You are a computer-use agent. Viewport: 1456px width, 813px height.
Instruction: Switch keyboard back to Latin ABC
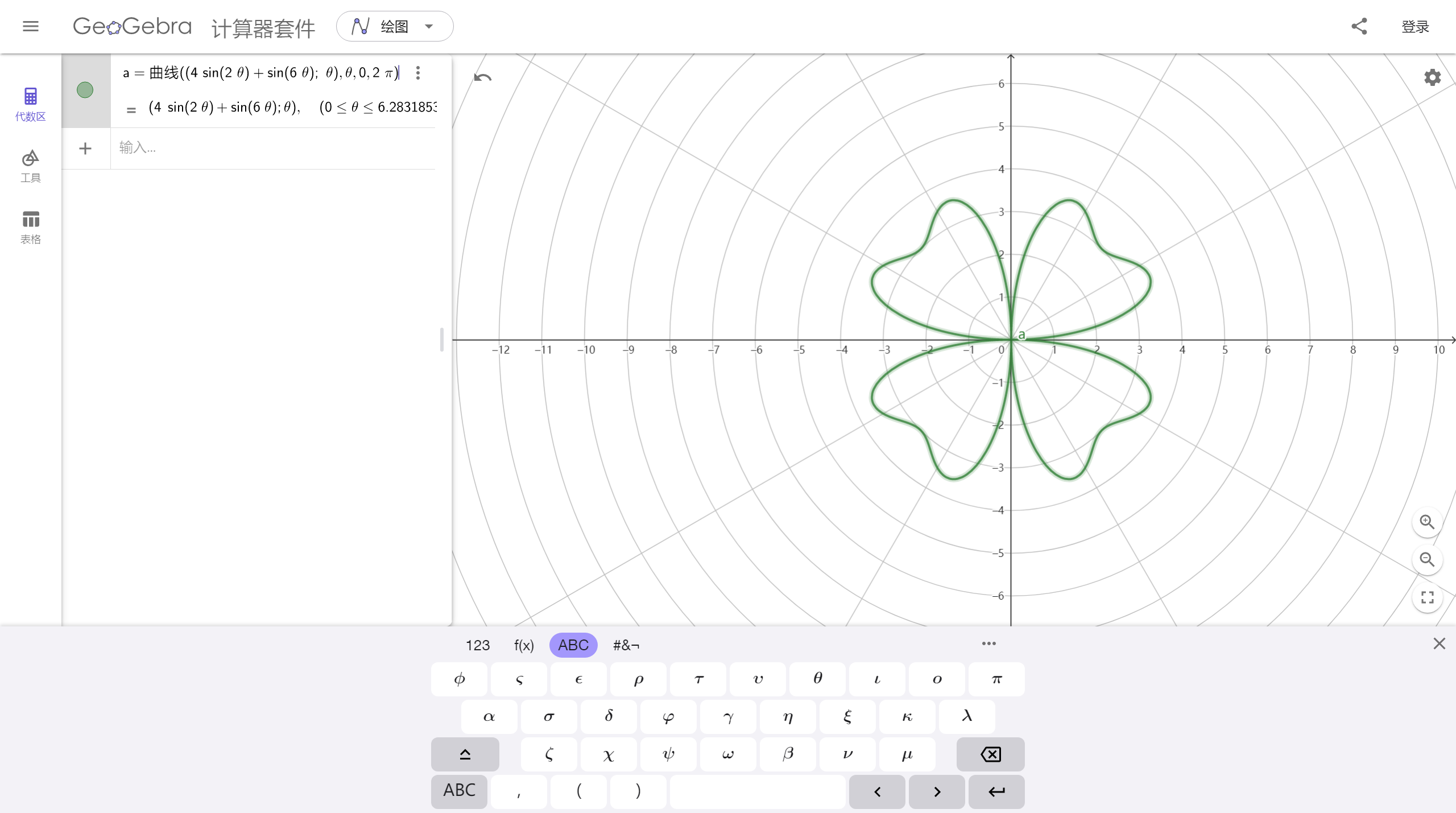pyautogui.click(x=459, y=791)
